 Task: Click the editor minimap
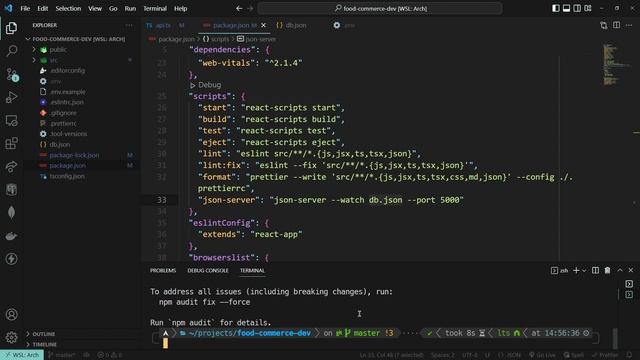click(615, 65)
